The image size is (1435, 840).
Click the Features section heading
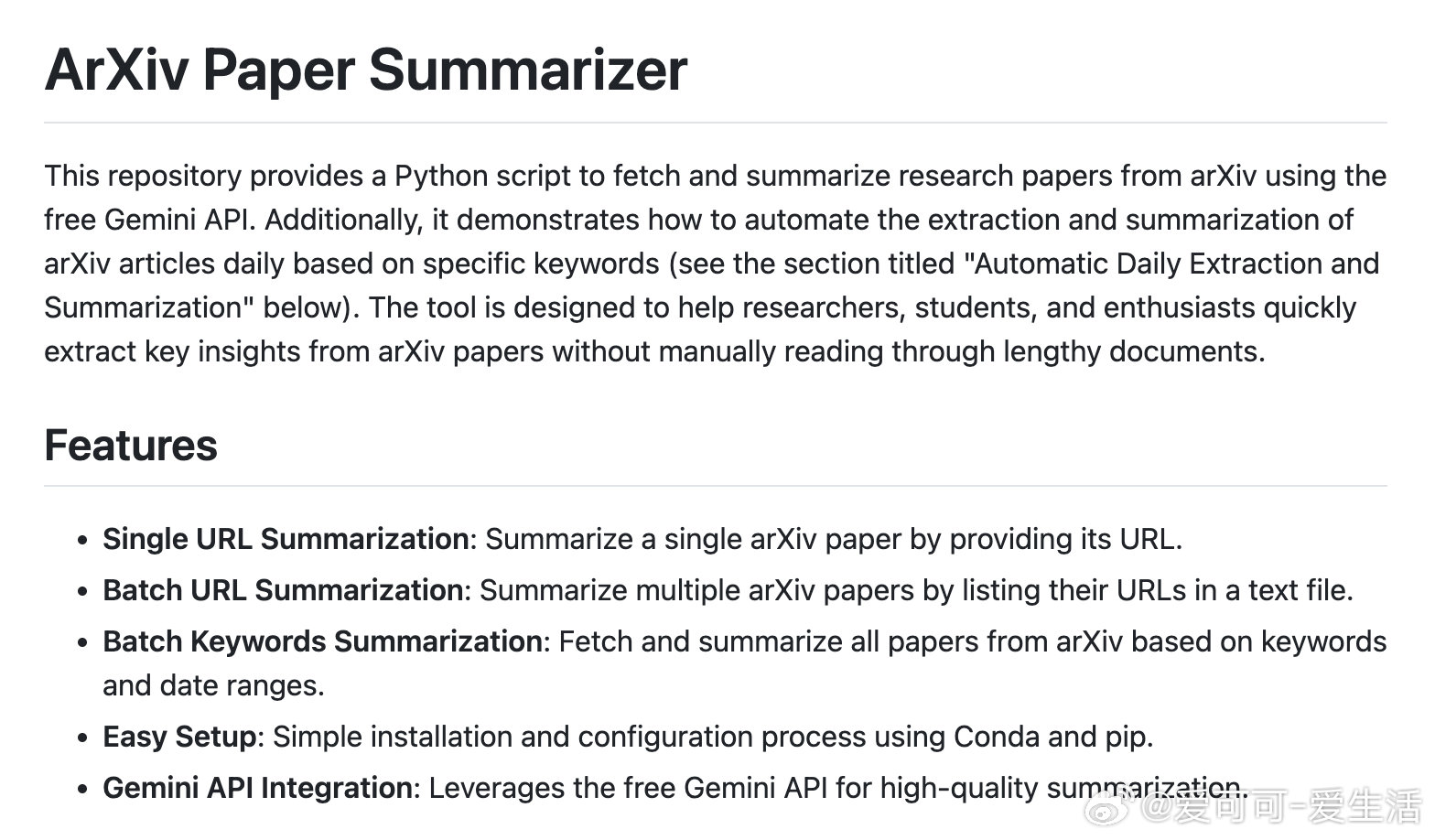pos(131,446)
